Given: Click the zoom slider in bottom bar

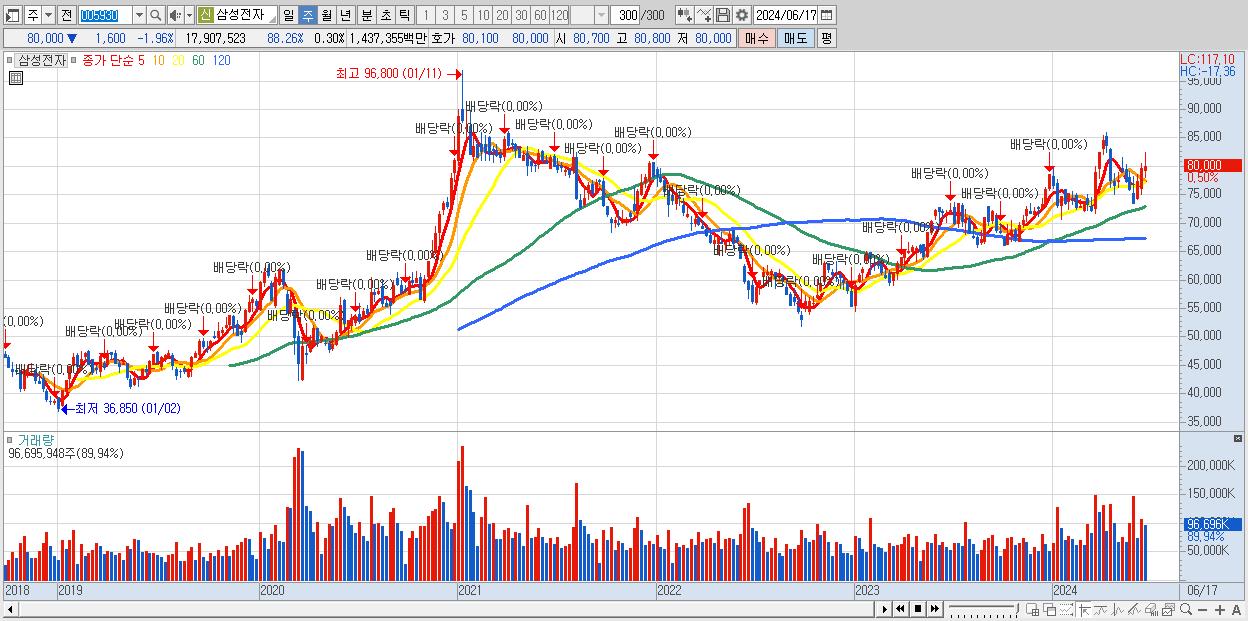Looking at the screenshot, I should (983, 609).
